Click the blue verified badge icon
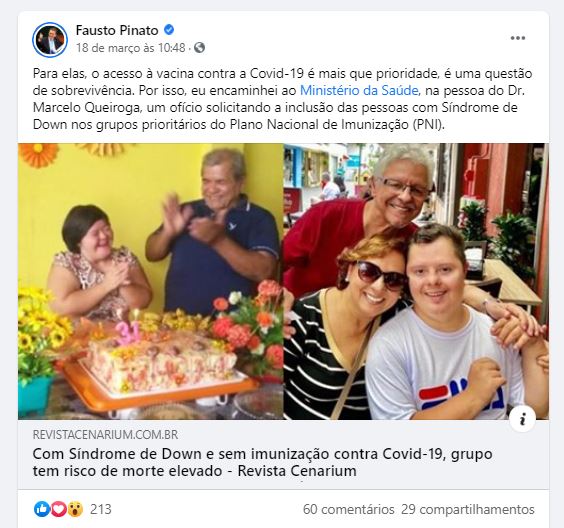Image resolution: width=564 pixels, height=528 pixels. tap(169, 30)
